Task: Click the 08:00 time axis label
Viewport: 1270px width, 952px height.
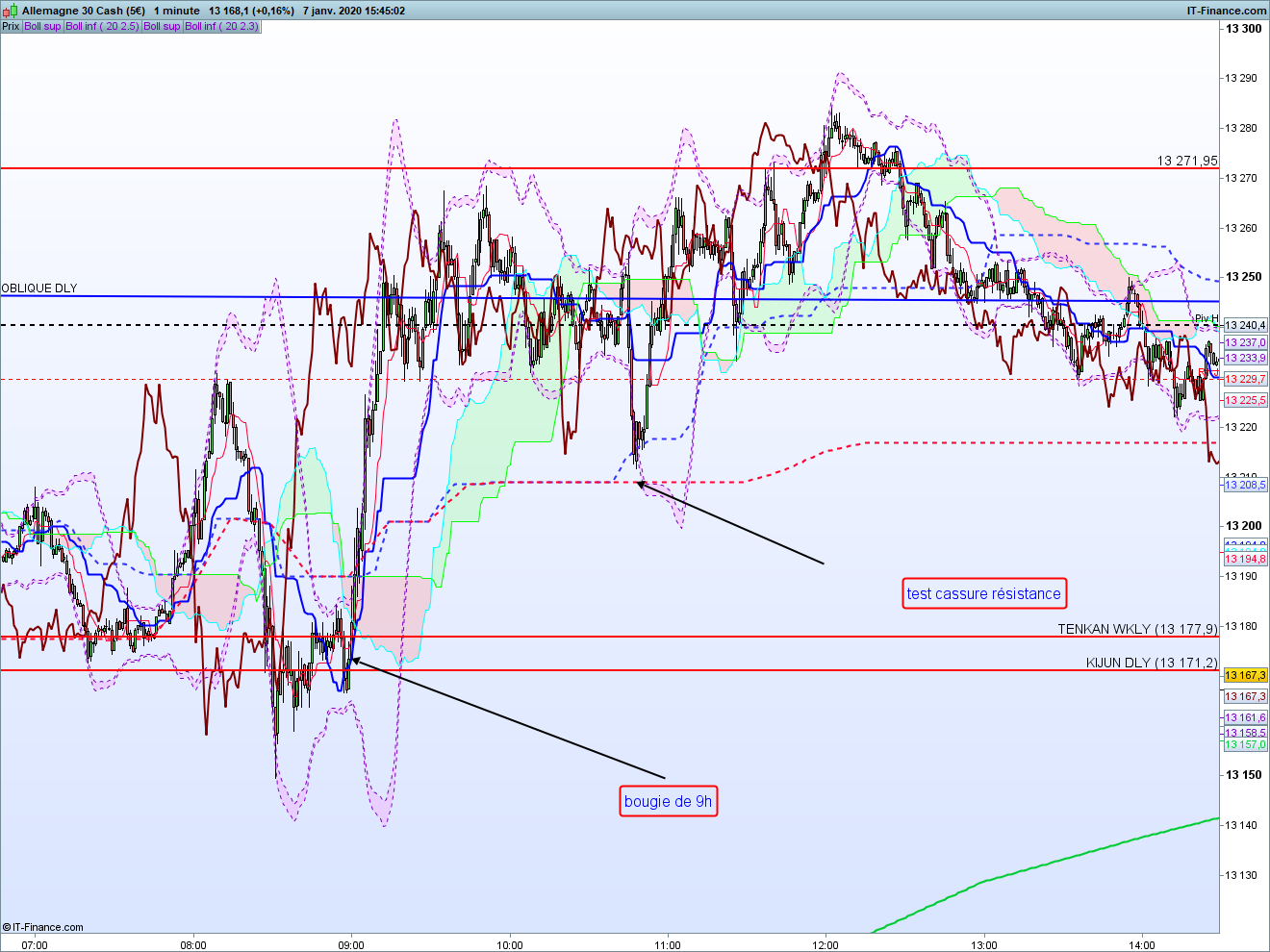Action: 193,944
